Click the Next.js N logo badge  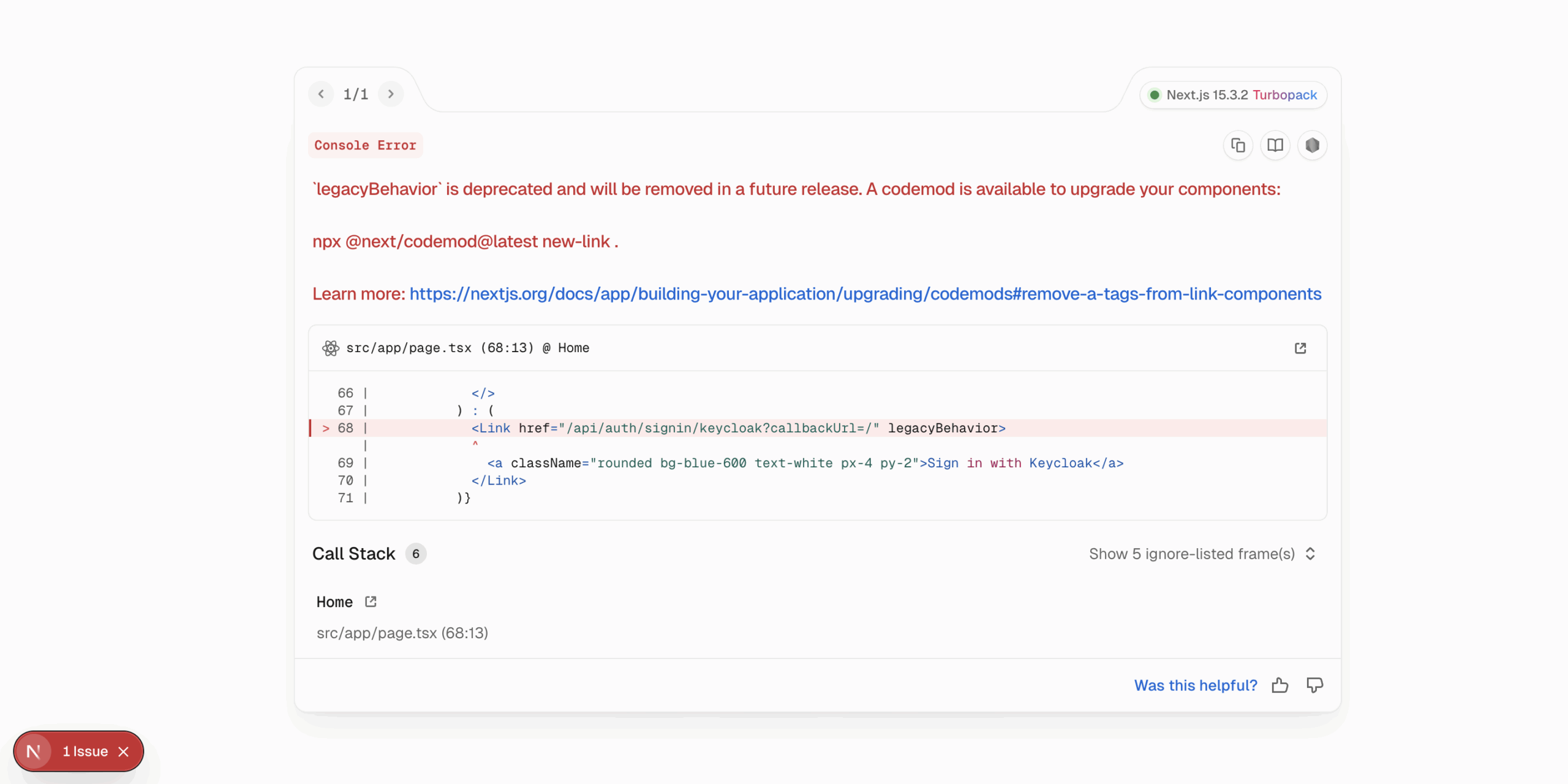coord(34,751)
